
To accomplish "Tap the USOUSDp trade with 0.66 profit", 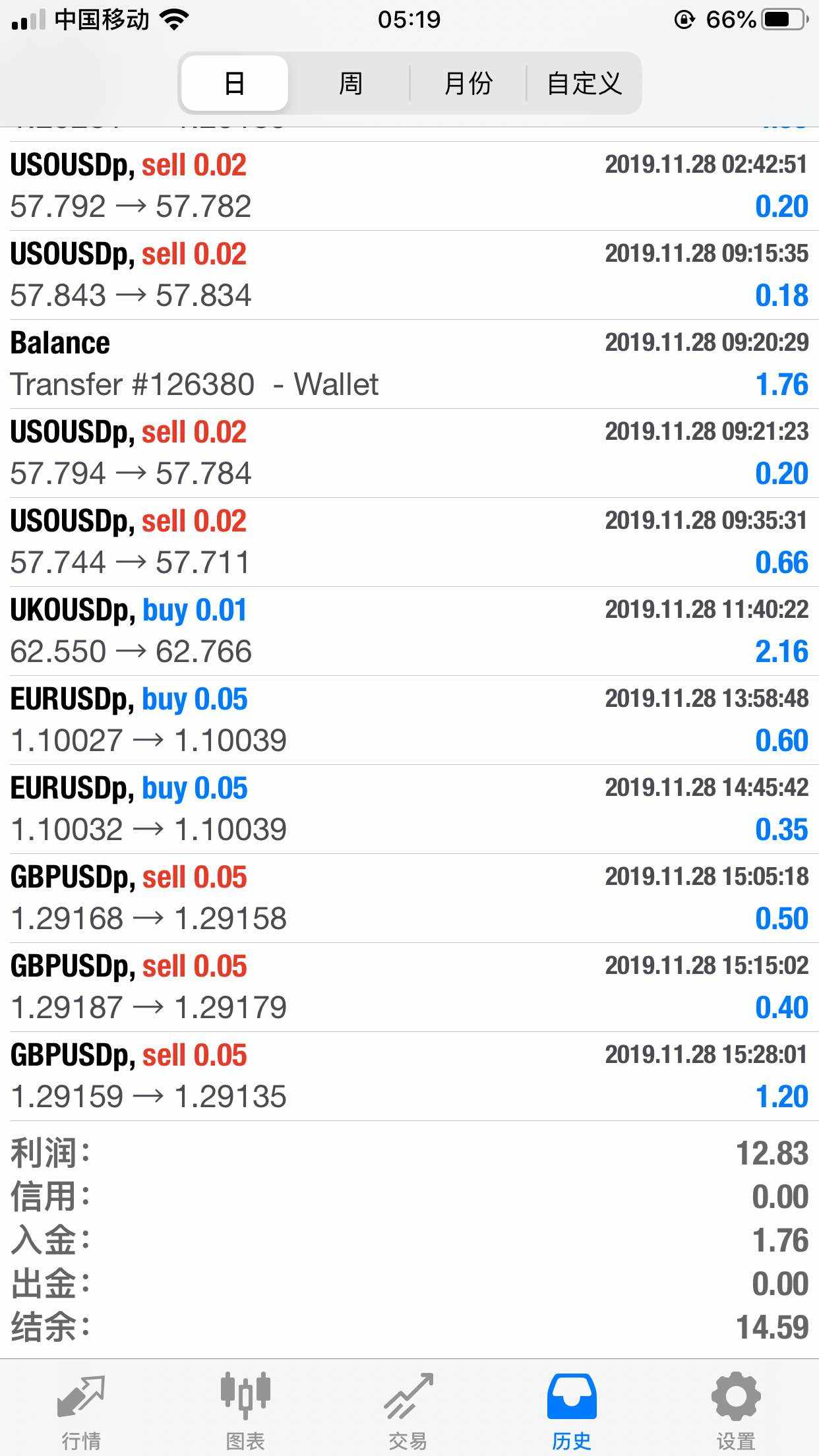I will click(x=409, y=542).
